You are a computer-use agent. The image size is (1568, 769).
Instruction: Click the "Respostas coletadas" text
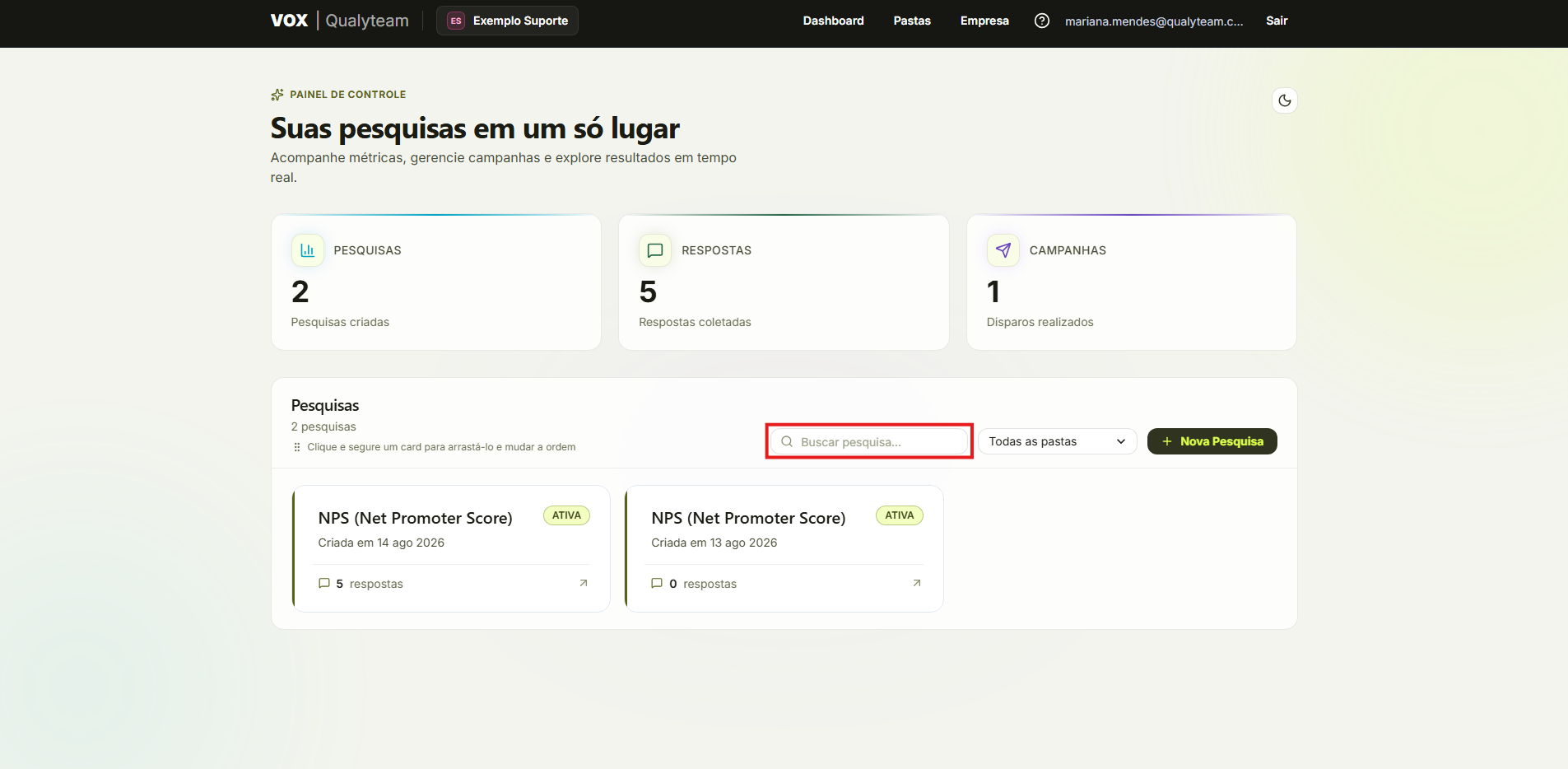(695, 322)
